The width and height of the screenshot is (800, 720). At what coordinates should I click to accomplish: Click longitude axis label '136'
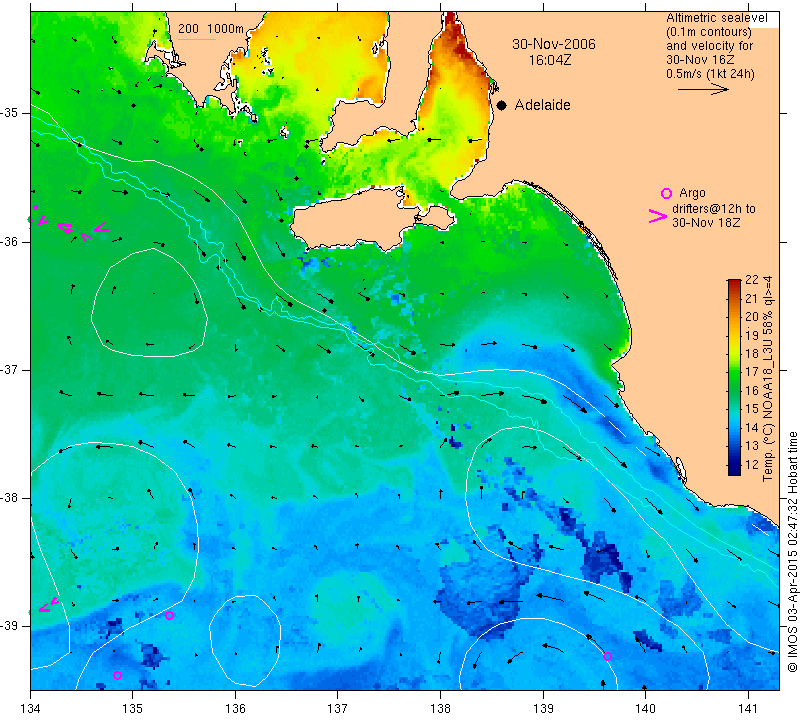pos(235,708)
